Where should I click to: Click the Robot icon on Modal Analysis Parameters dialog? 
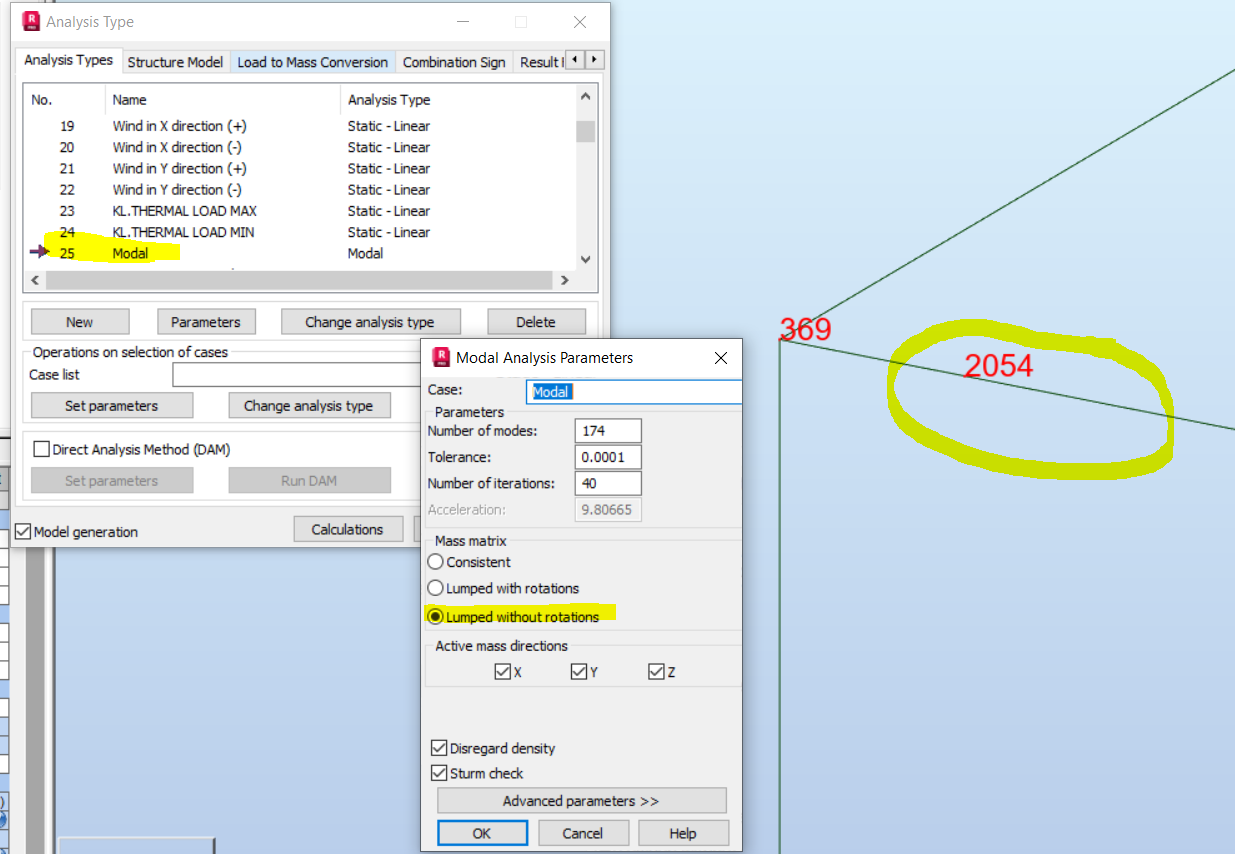442,357
